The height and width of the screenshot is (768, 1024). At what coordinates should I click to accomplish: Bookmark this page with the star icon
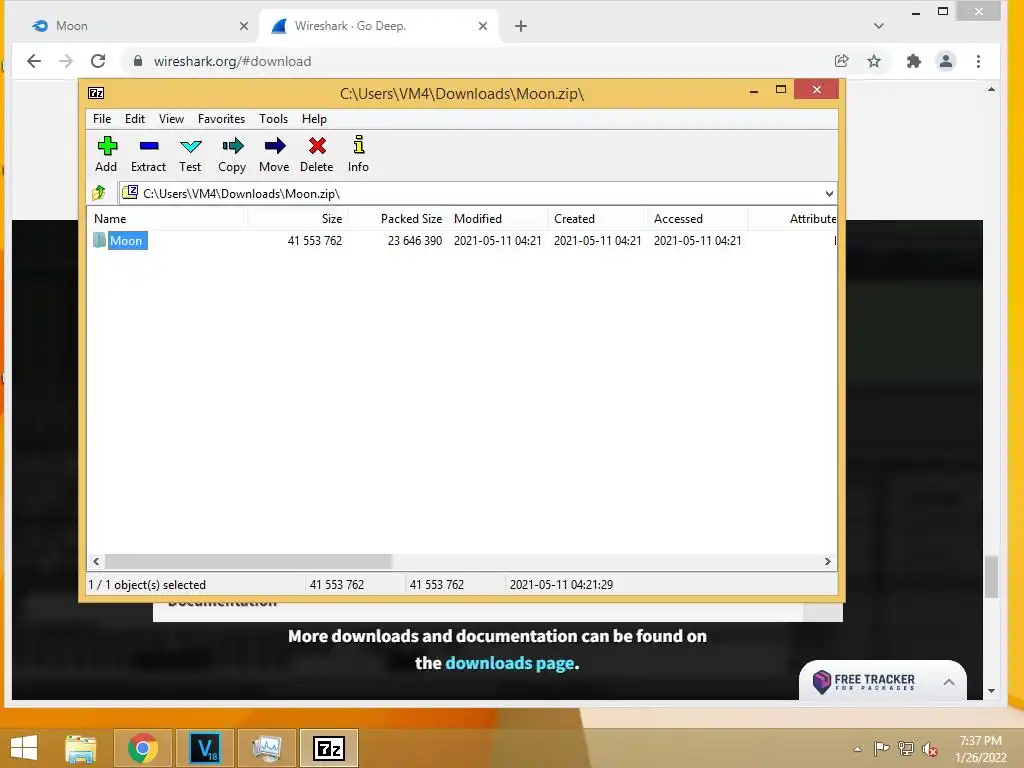[874, 61]
